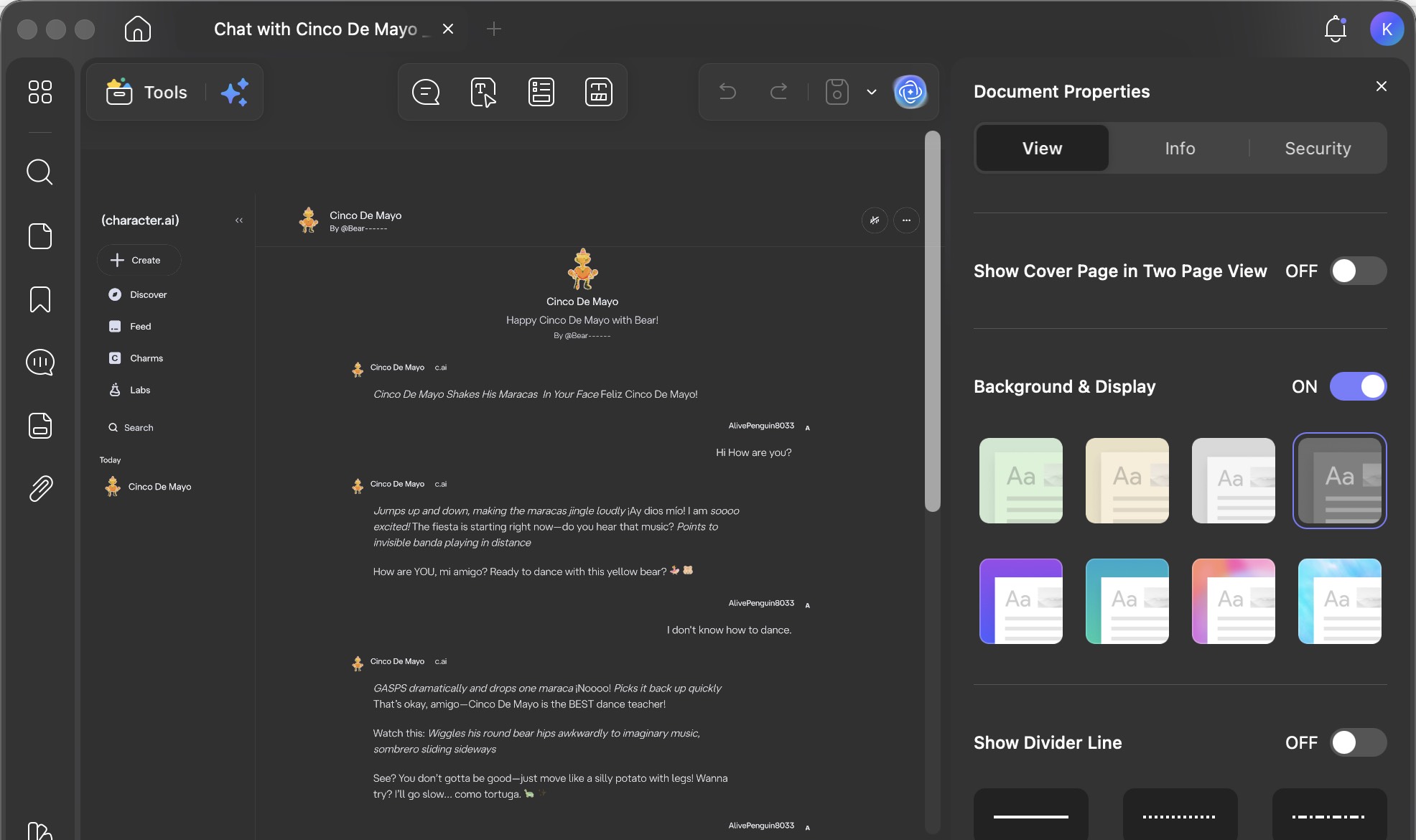Screen dimensions: 1416x840
Task: Open the search panel in left sidebar
Action: (x=40, y=172)
